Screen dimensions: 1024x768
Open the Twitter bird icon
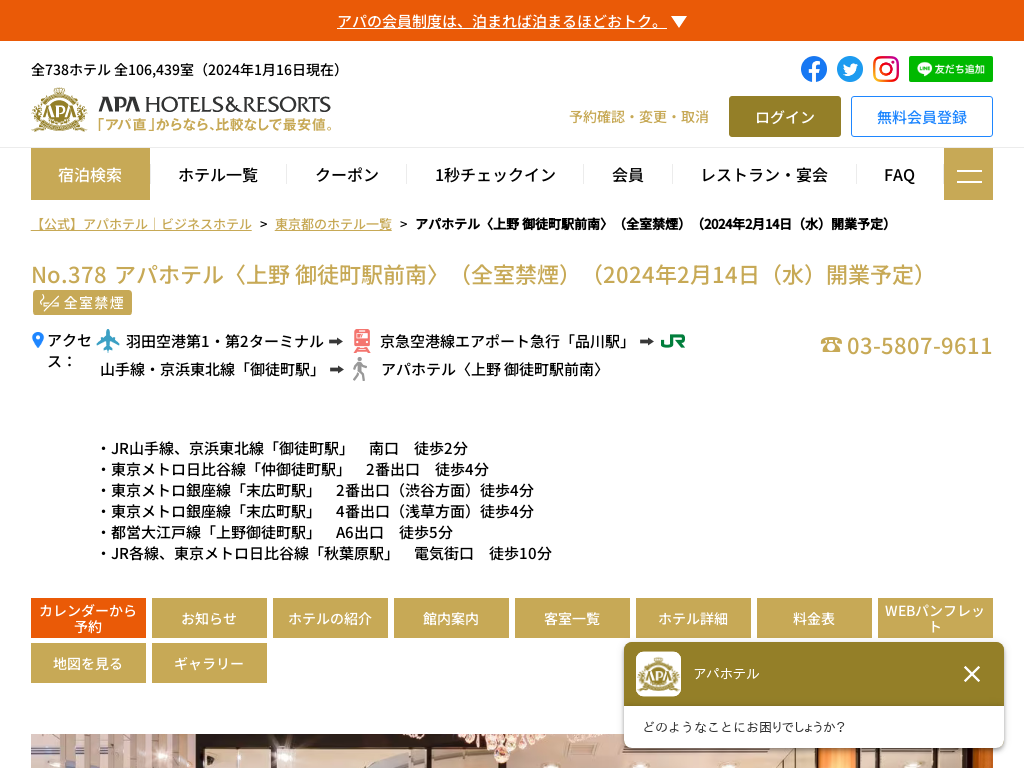point(850,69)
